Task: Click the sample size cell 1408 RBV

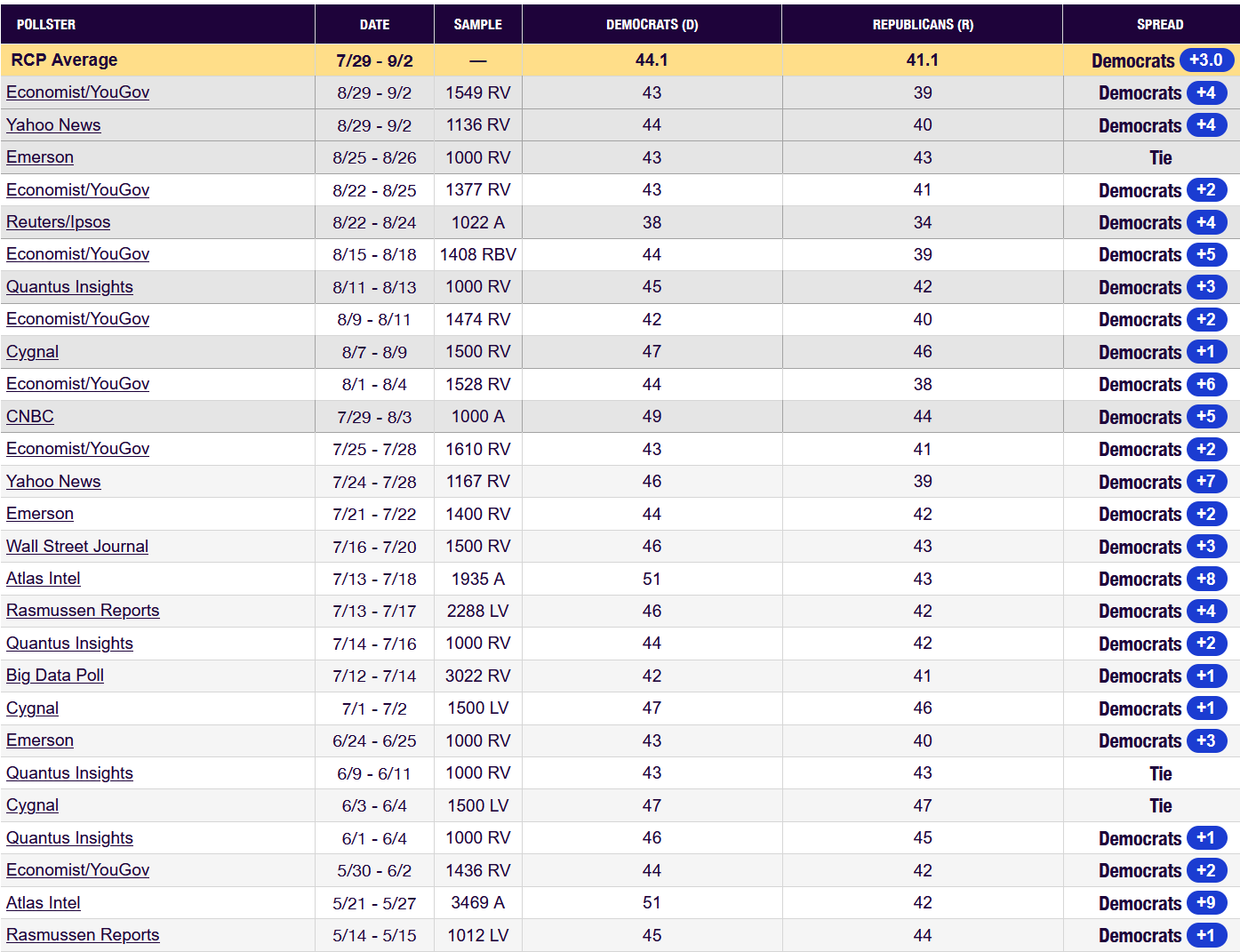Action: coord(478,254)
